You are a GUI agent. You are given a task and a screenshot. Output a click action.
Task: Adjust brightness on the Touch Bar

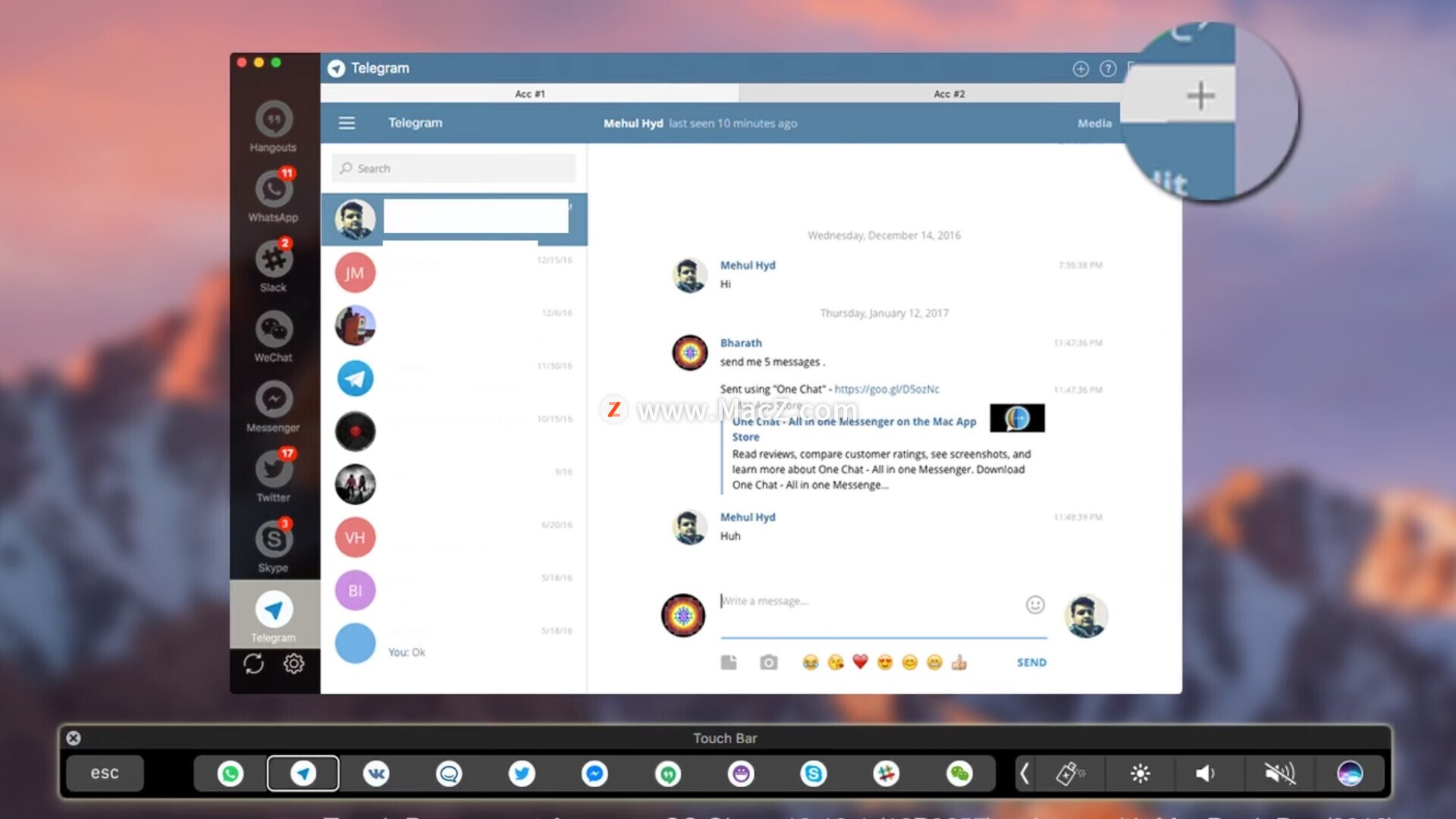(x=1140, y=773)
